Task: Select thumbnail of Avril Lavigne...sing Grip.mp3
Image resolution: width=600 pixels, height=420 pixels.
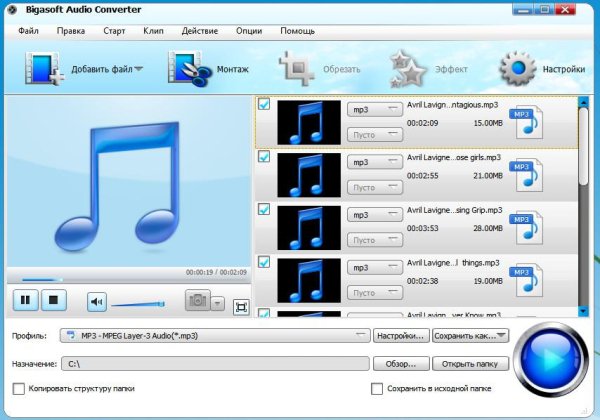Action: 309,228
